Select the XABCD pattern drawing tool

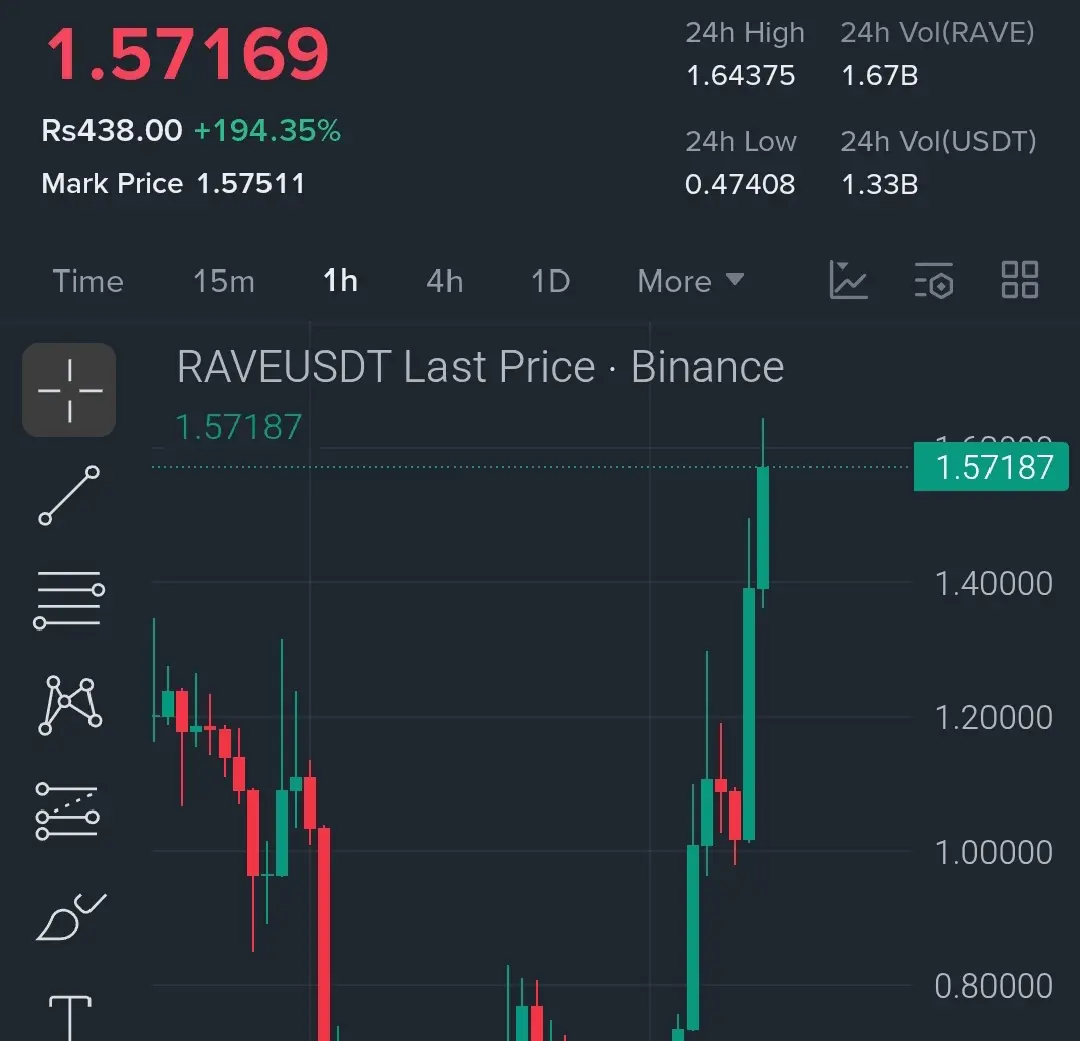coord(70,705)
